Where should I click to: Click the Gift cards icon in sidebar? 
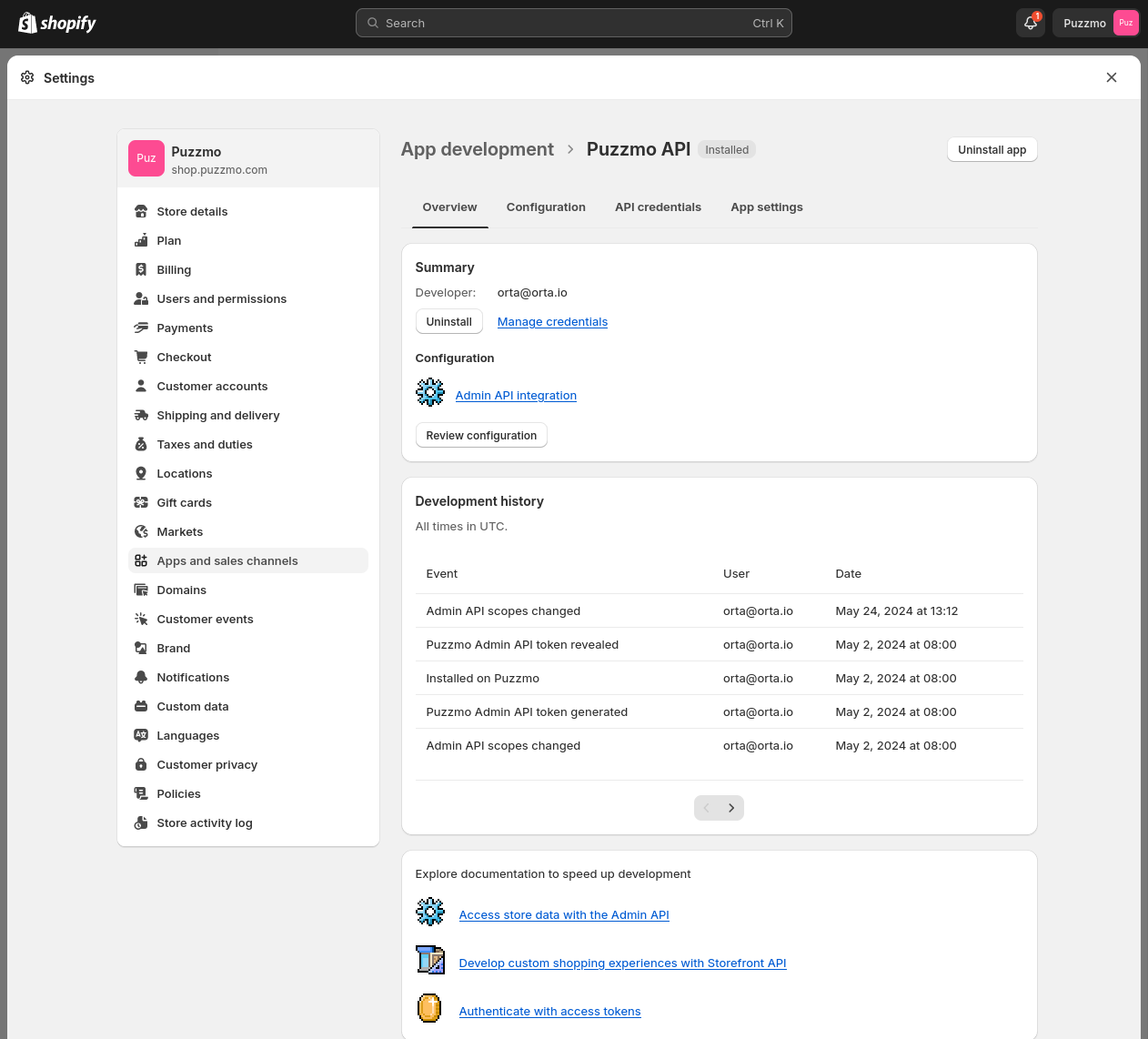(142, 502)
